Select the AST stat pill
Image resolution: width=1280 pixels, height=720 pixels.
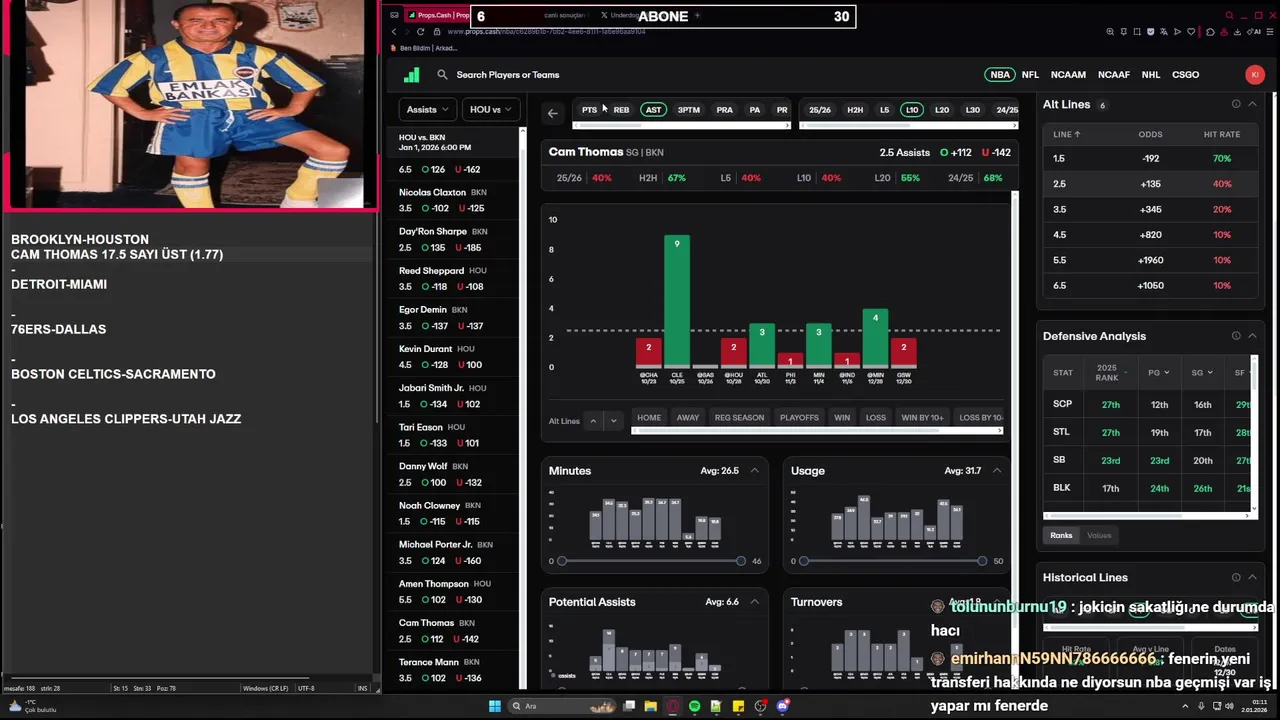click(653, 110)
